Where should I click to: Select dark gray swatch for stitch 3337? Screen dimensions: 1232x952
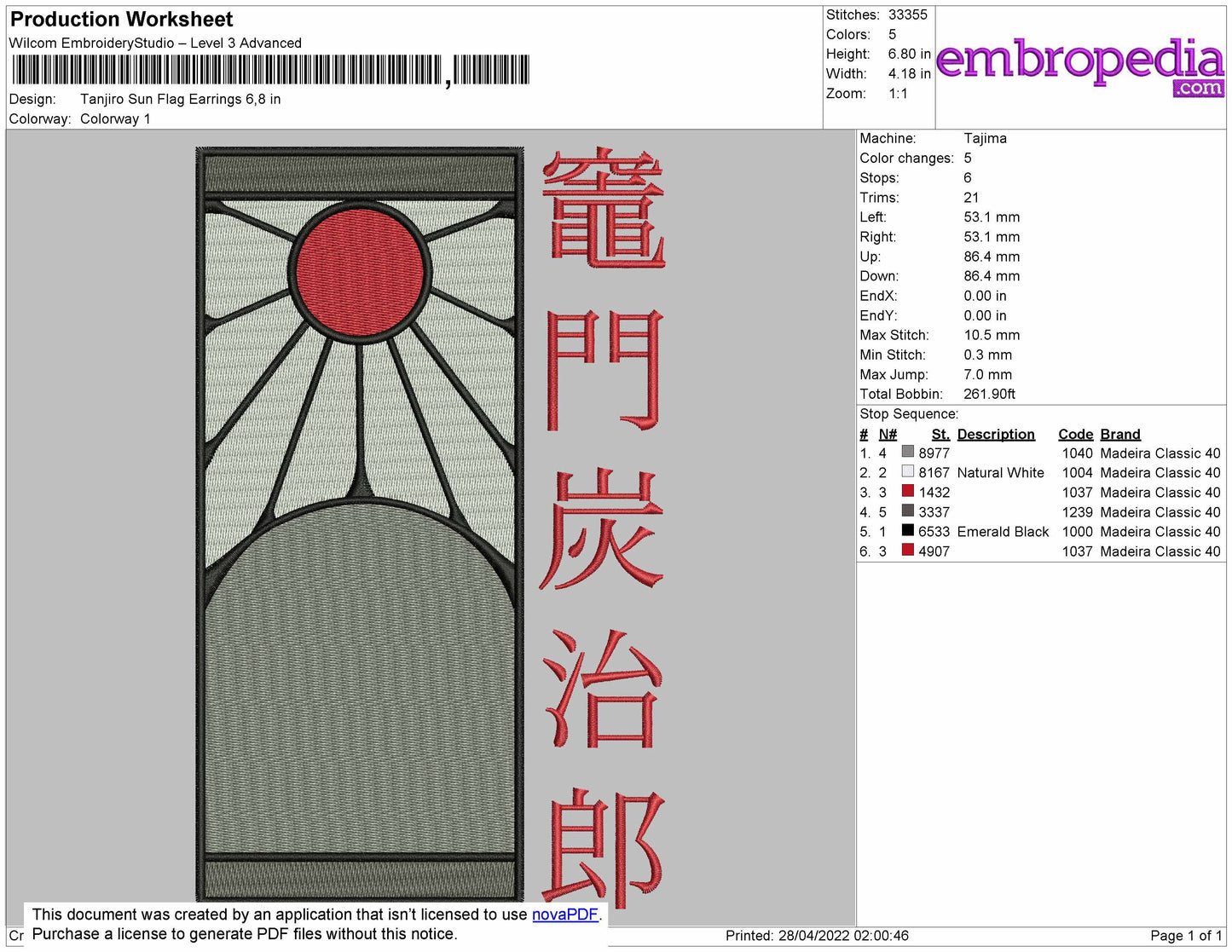[x=907, y=511]
